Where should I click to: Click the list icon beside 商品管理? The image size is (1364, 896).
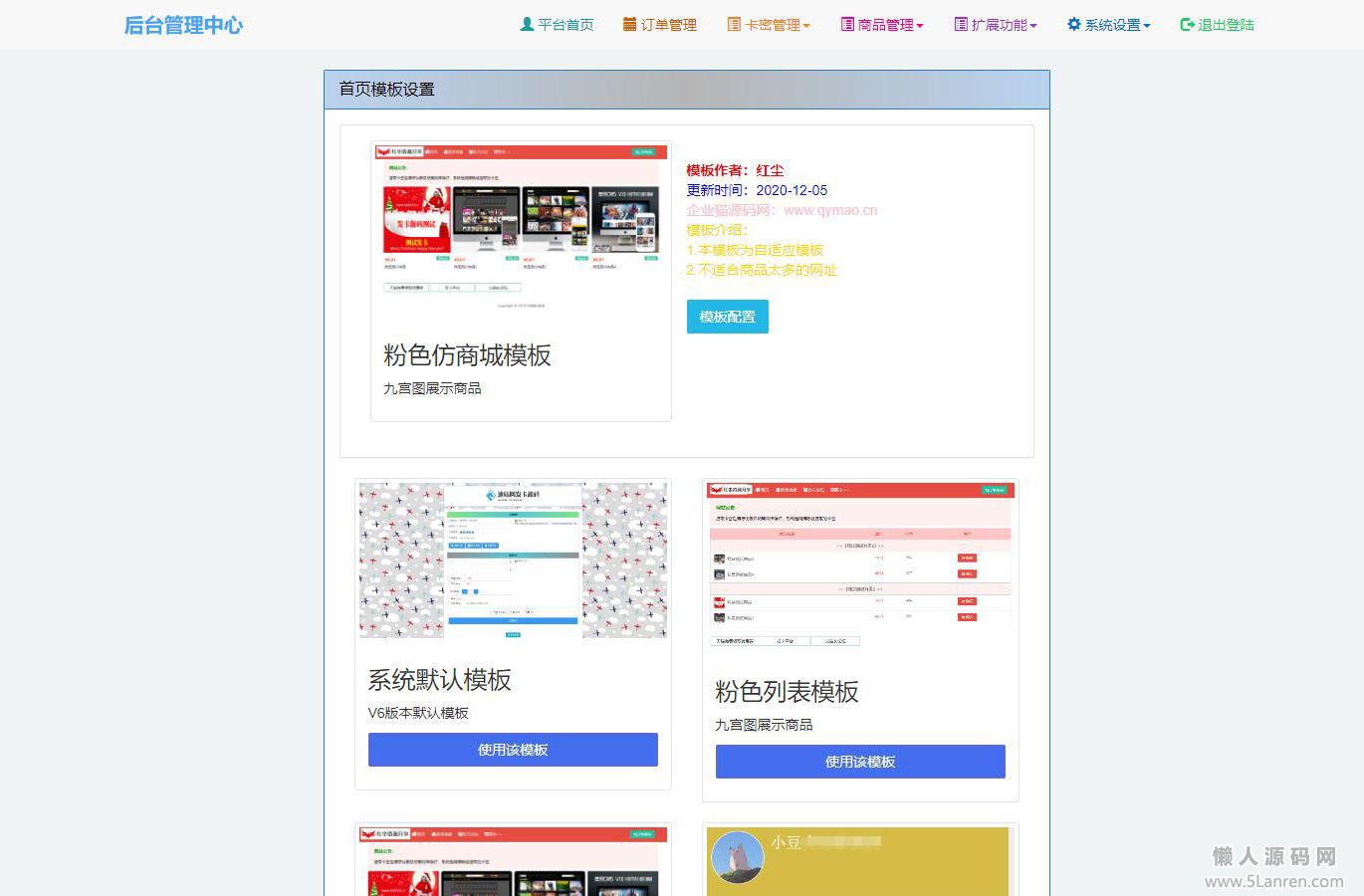tap(847, 25)
